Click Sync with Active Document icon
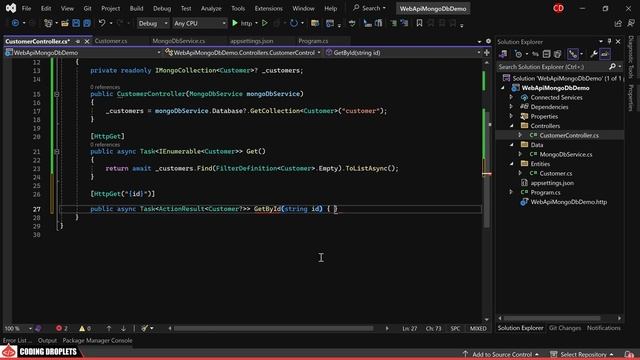 pyautogui.click(x=535, y=54)
